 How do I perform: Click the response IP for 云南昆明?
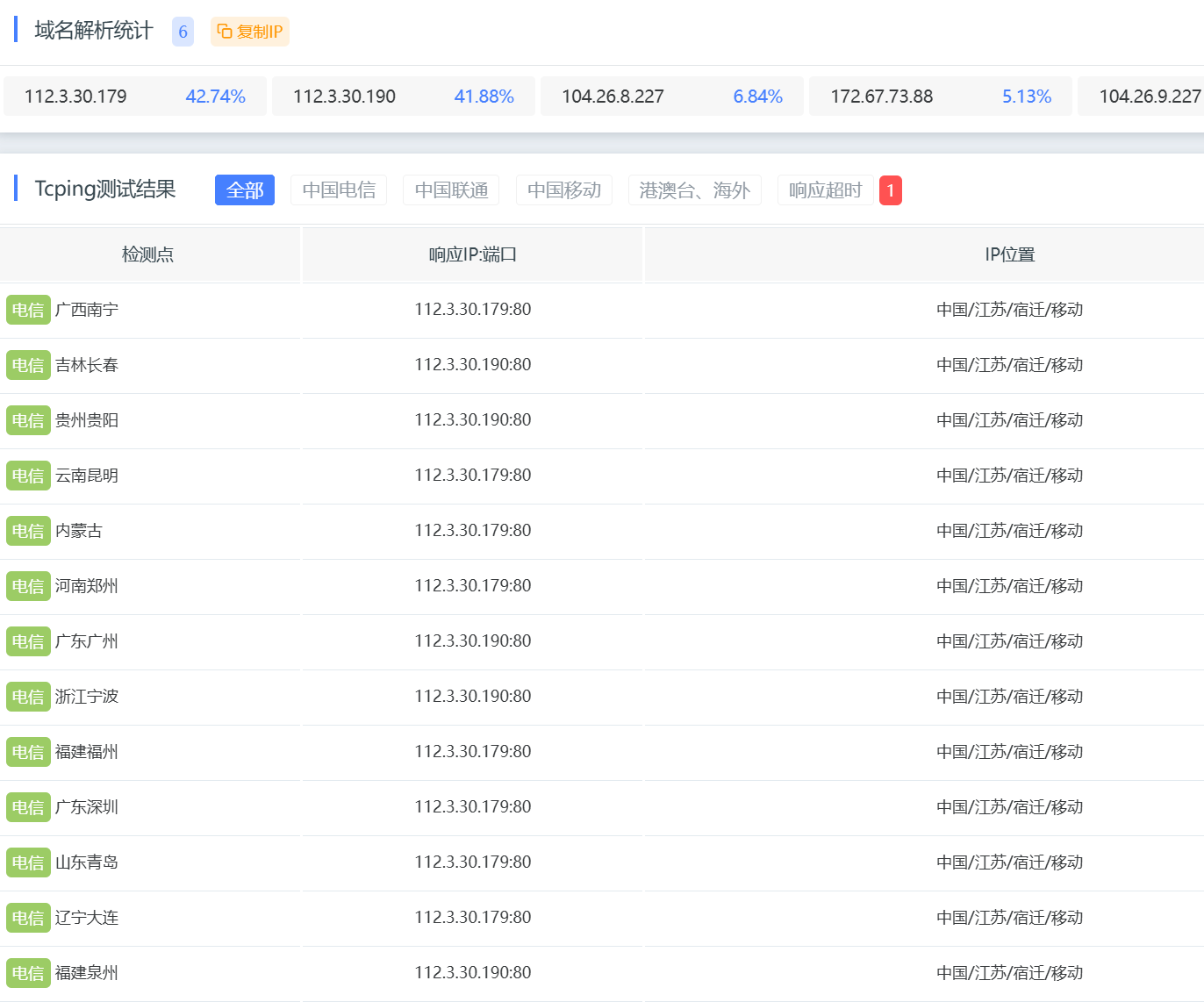pyautogui.click(x=473, y=475)
